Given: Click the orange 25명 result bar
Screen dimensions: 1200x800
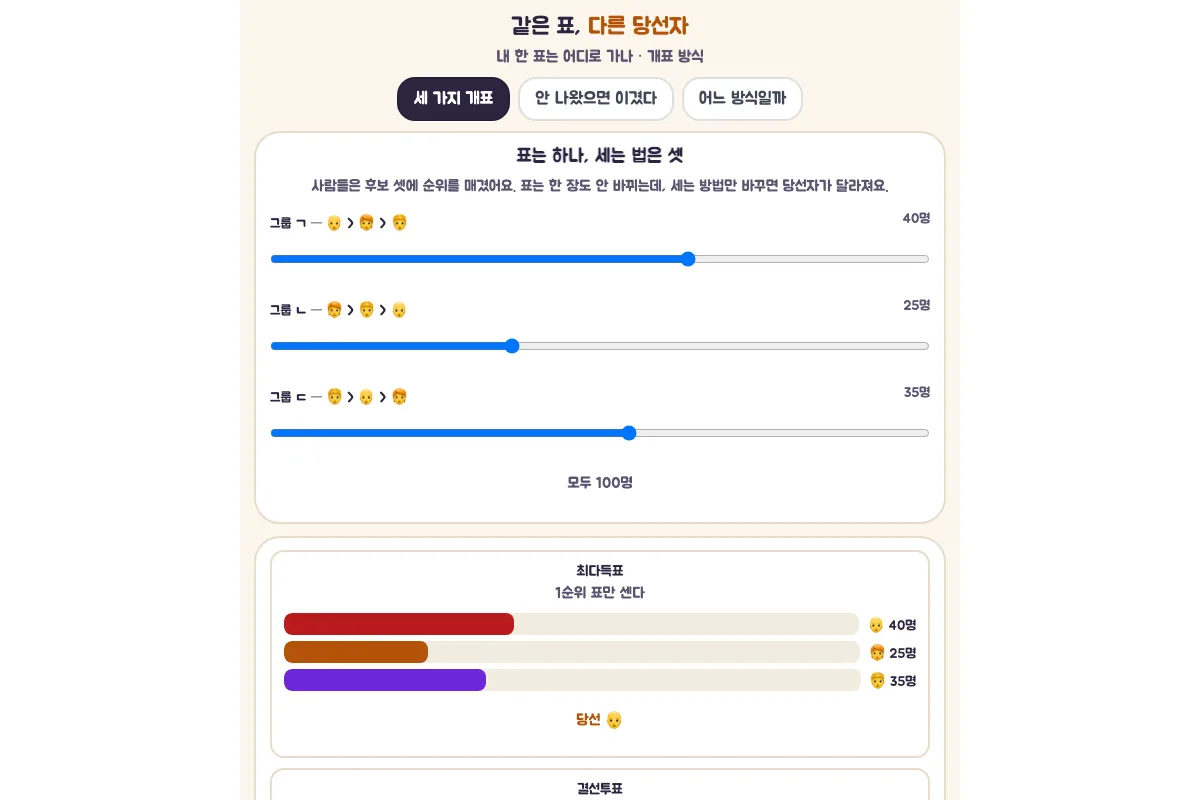Looking at the screenshot, I should pyautogui.click(x=356, y=652).
